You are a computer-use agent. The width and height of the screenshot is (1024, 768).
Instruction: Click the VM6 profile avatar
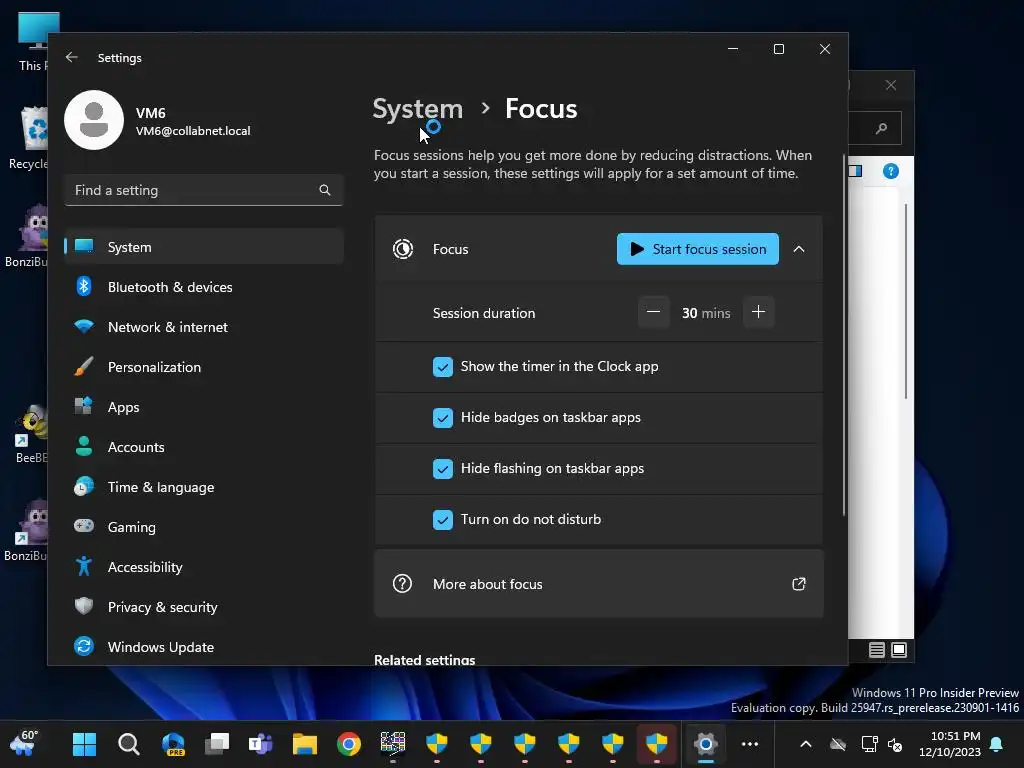[x=94, y=120]
